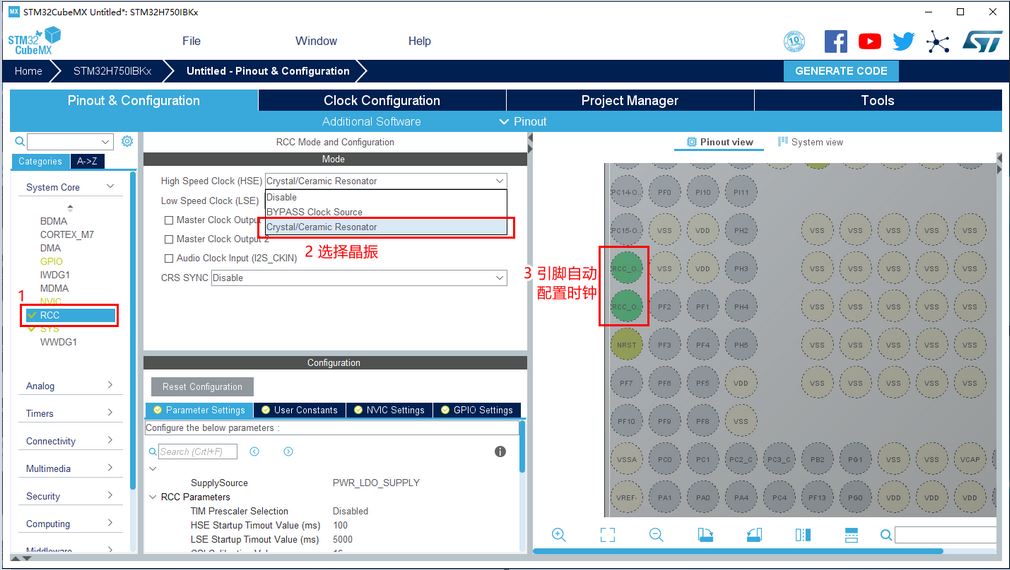Enable Master Clock Output 2 checkbox

(x=169, y=239)
